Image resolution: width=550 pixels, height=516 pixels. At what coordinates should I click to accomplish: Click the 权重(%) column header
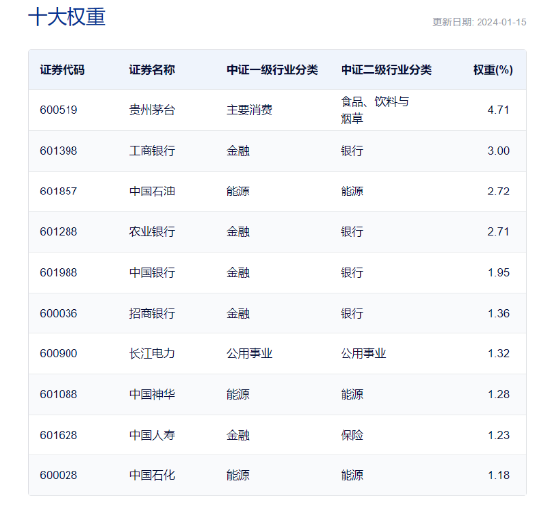493,70
